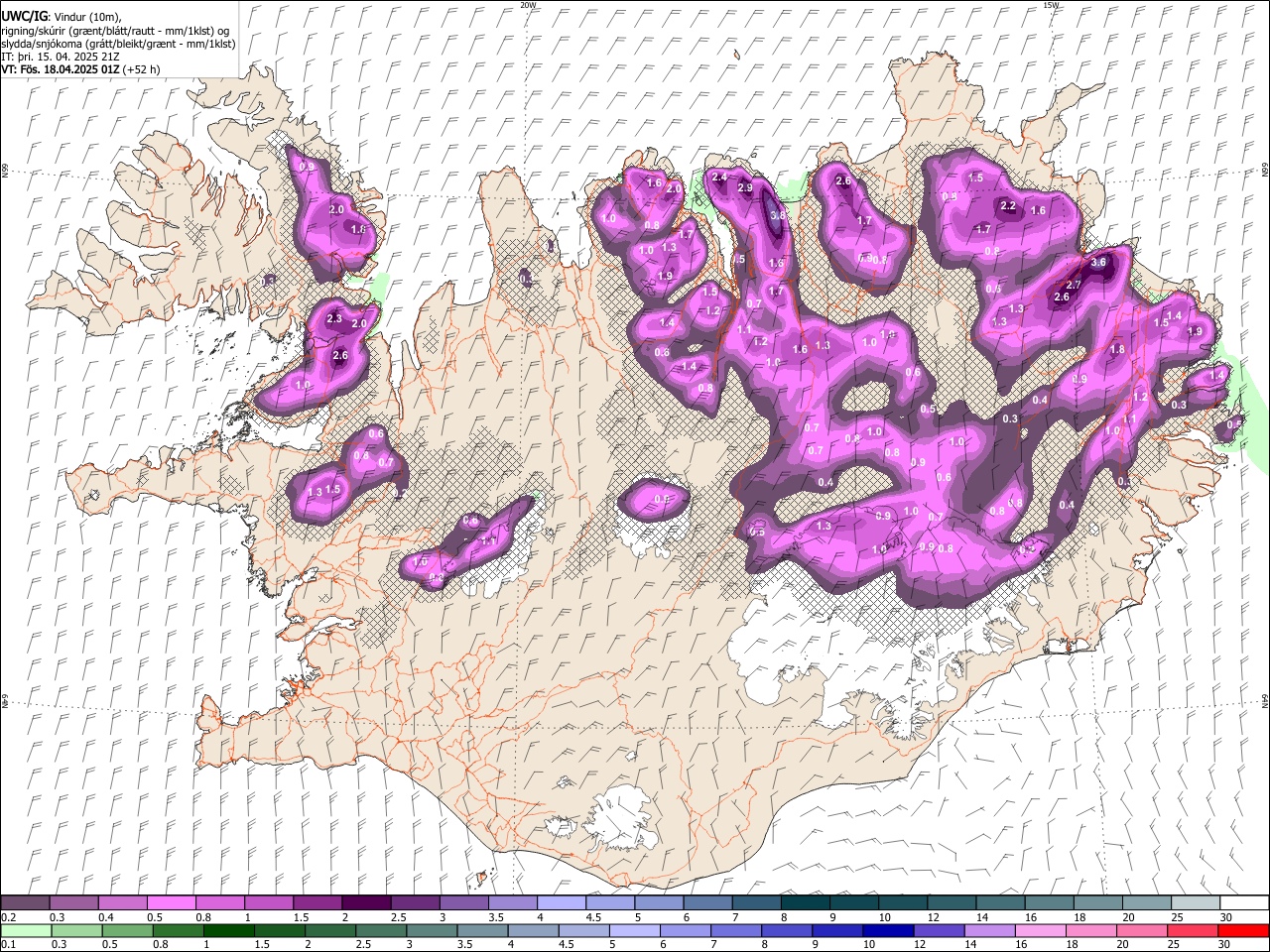Click the pale lavender 4 swatch, purple-to-gray row

point(562,903)
